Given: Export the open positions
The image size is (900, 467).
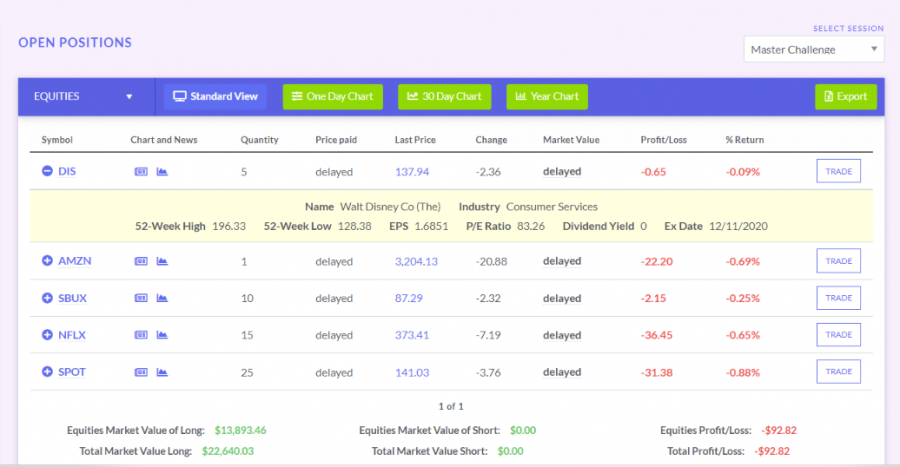Looking at the screenshot, I should coord(845,97).
